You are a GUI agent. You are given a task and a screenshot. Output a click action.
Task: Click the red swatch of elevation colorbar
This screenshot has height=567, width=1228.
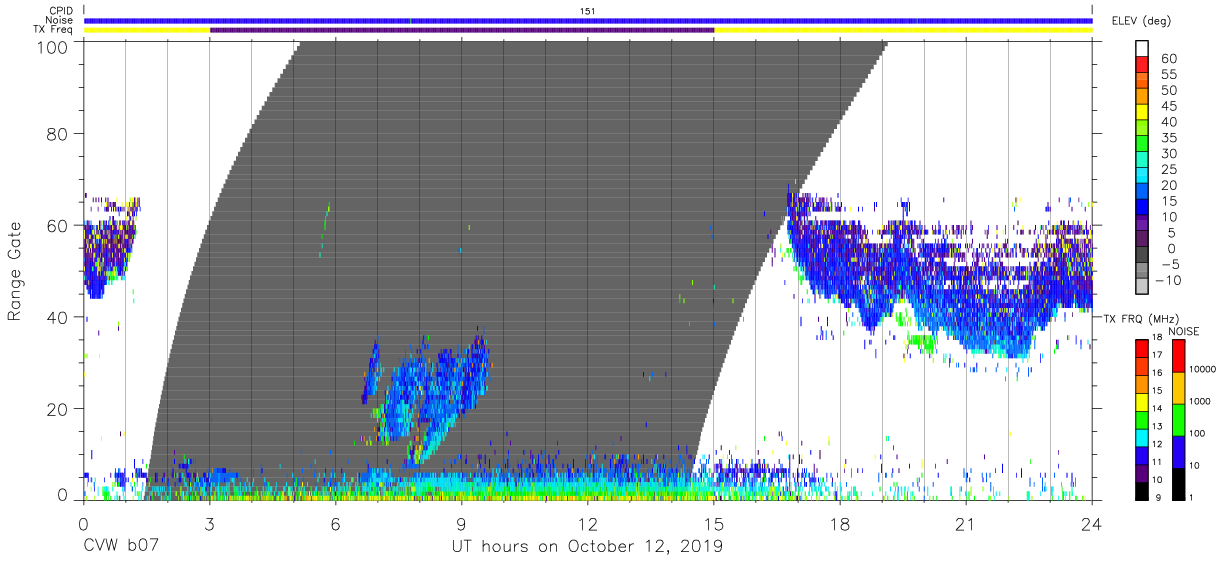tap(1142, 66)
